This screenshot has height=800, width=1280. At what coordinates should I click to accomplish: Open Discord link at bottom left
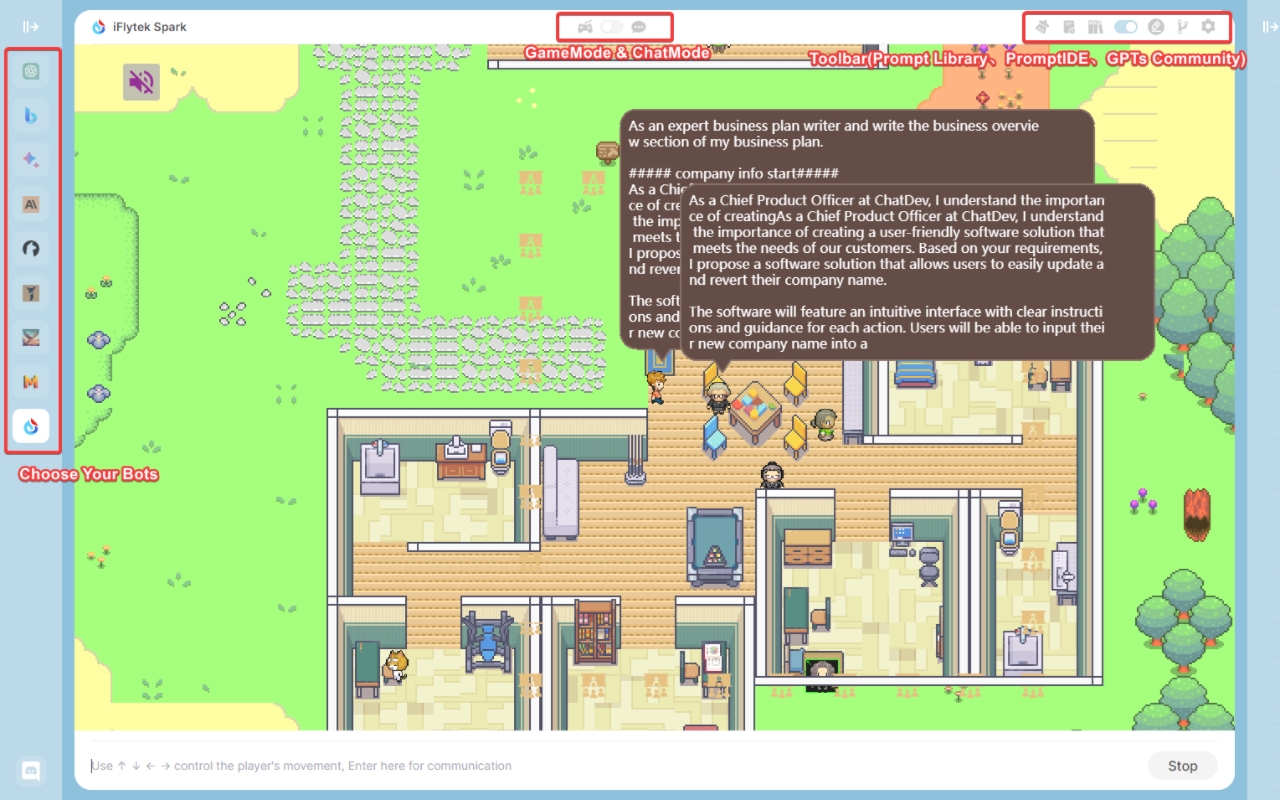31,771
